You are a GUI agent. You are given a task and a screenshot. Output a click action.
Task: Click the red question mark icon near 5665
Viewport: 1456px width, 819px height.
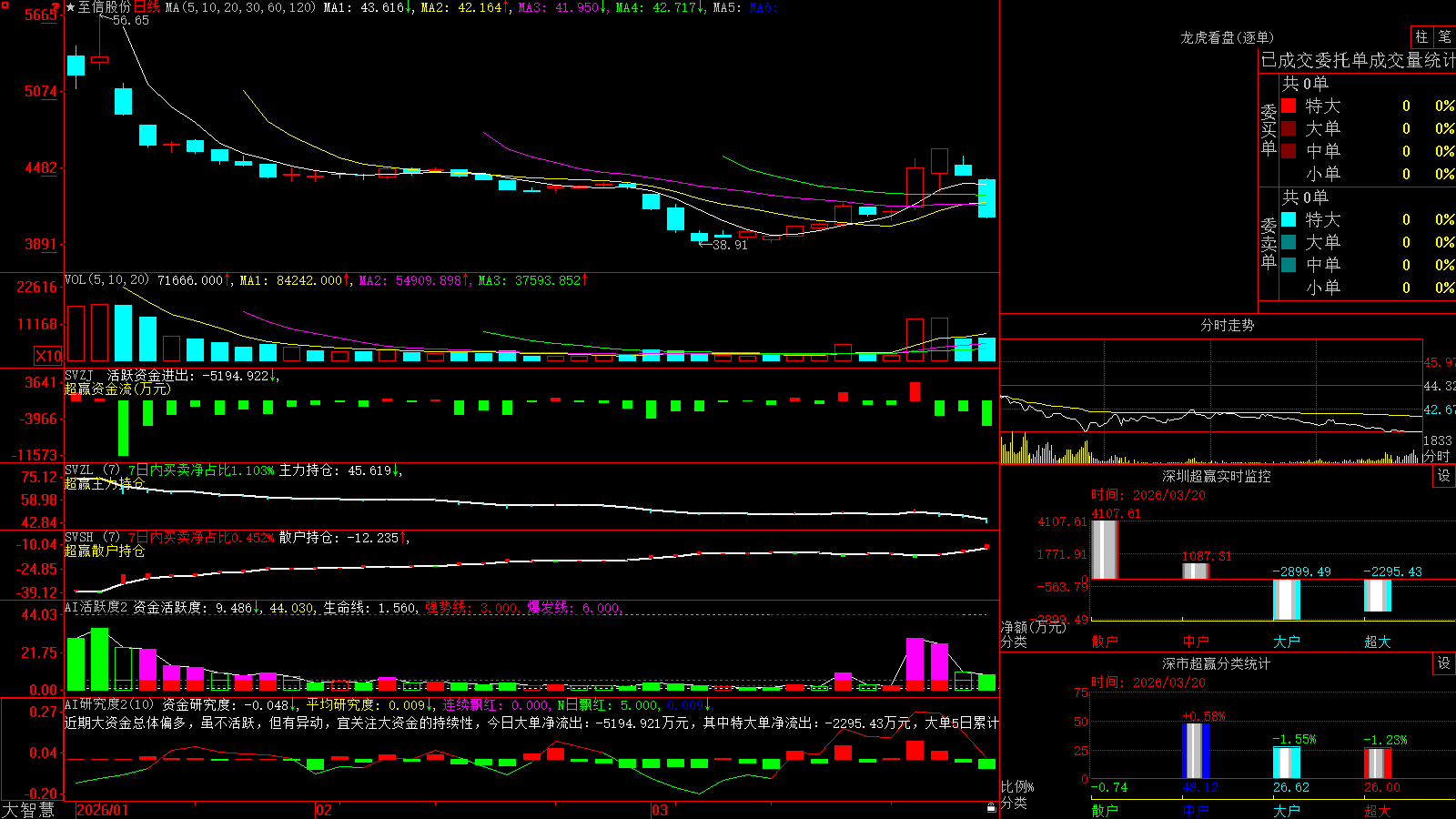[56, 8]
